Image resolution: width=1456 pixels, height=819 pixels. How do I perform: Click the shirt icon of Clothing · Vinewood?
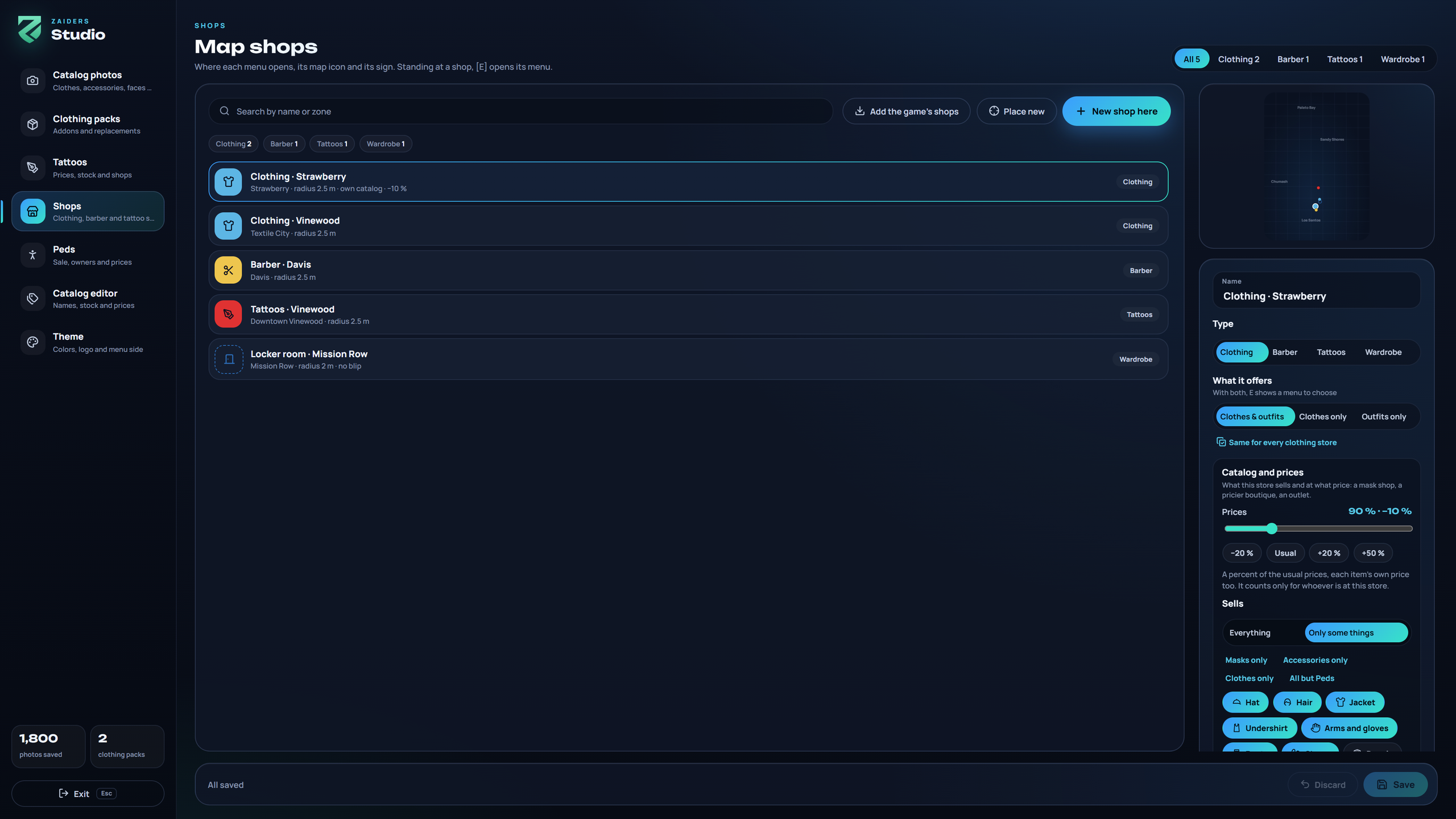point(228,226)
